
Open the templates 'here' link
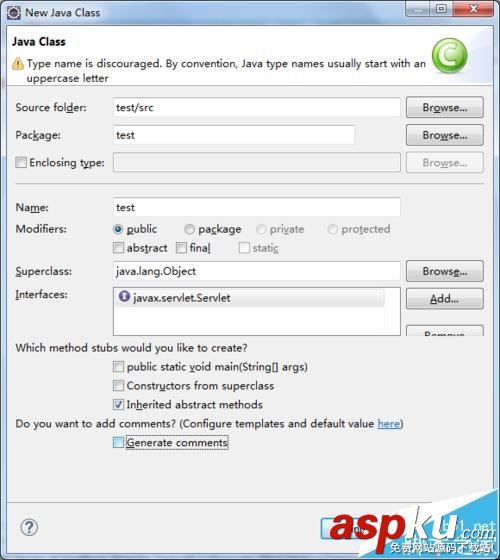[x=389, y=424]
